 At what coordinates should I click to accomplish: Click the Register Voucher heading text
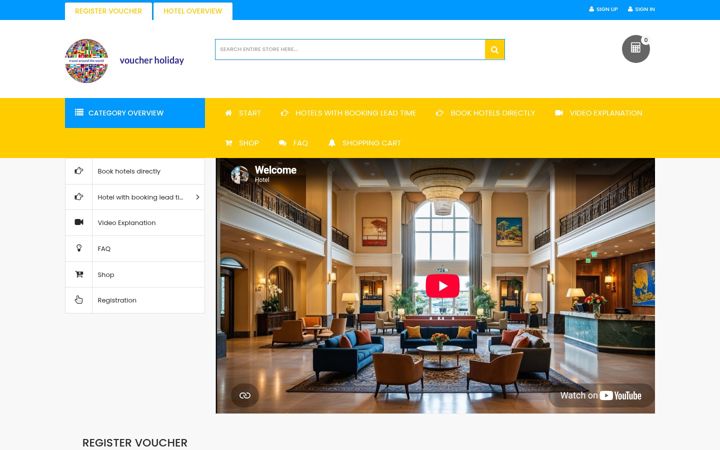click(135, 443)
